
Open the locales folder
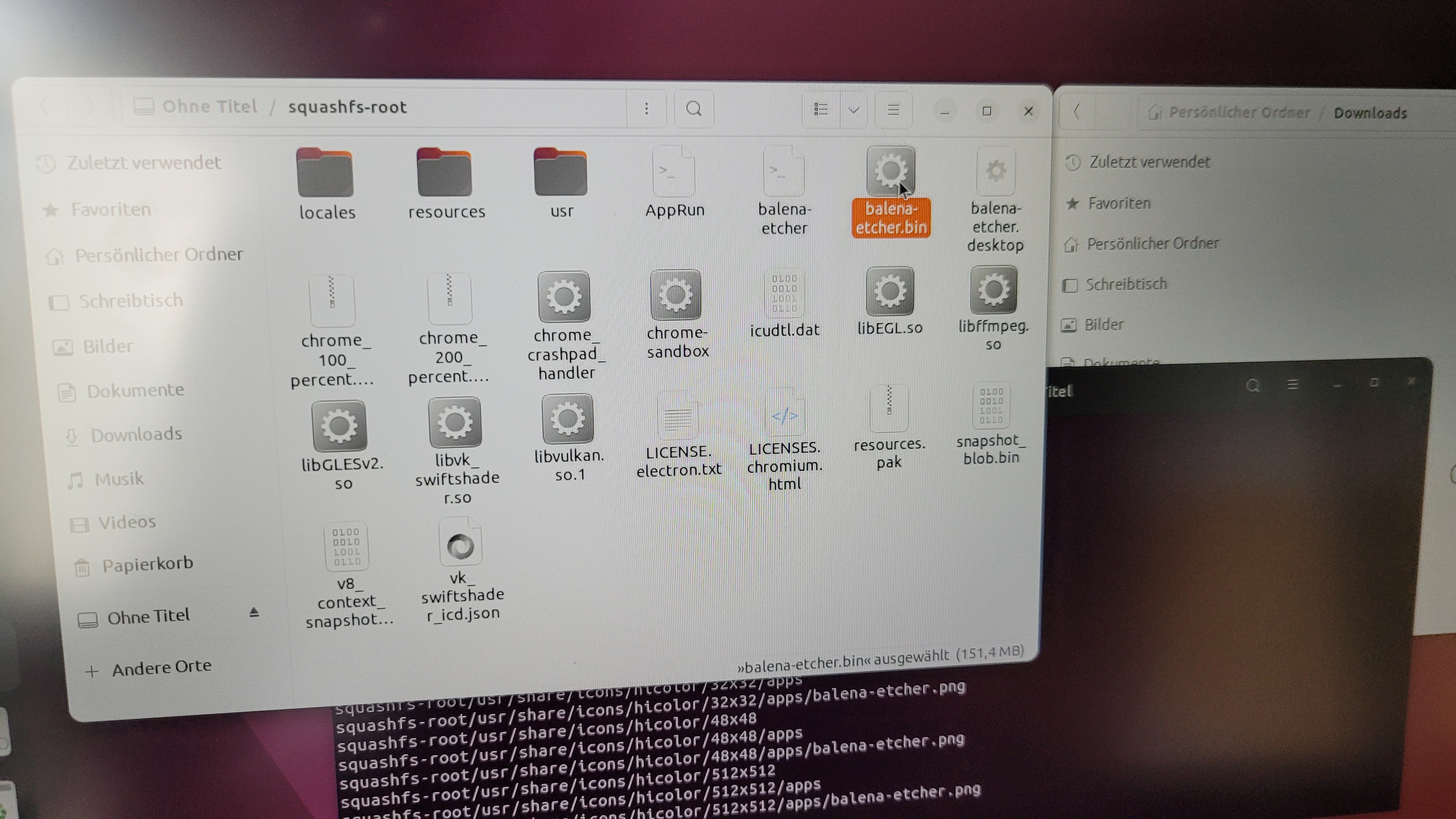(x=326, y=173)
